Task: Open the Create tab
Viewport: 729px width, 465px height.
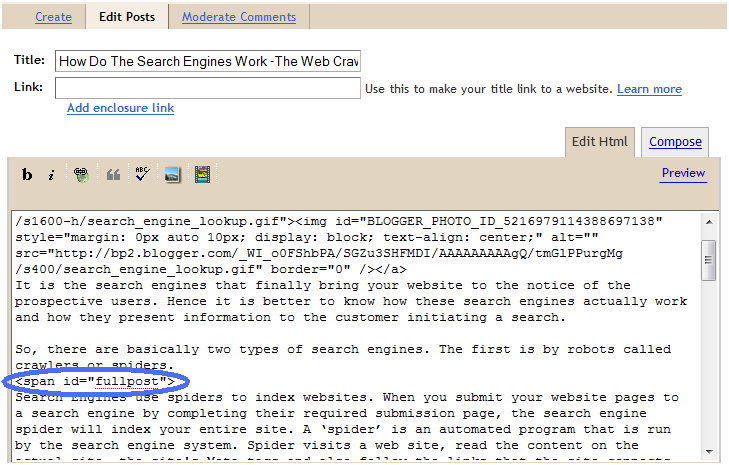Action: tap(53, 17)
